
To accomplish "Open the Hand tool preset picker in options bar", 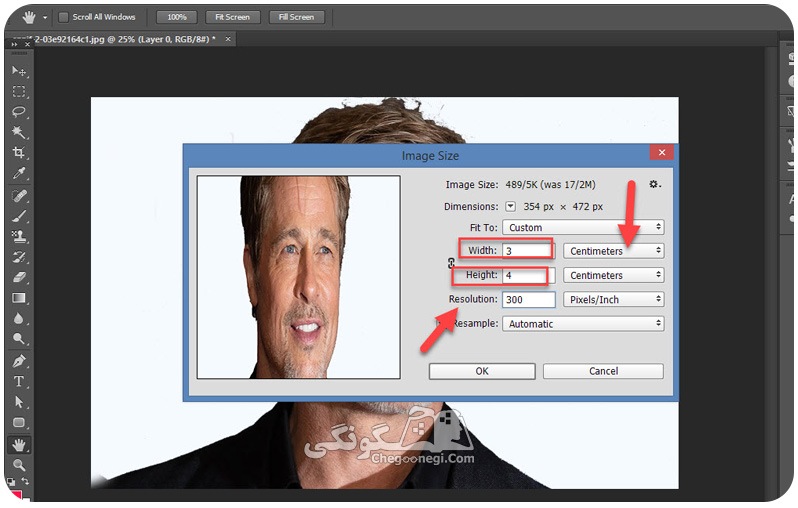I will (45, 17).
